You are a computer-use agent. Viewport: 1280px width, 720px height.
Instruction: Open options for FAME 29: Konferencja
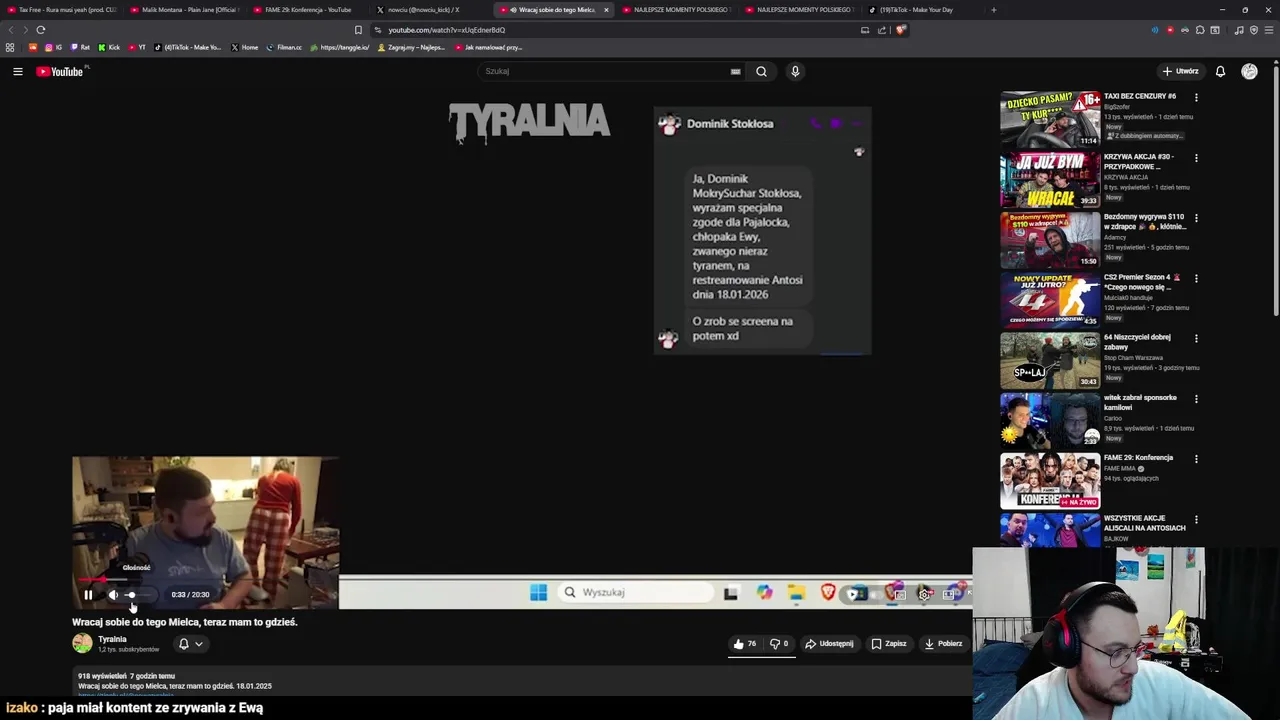pos(1196,459)
